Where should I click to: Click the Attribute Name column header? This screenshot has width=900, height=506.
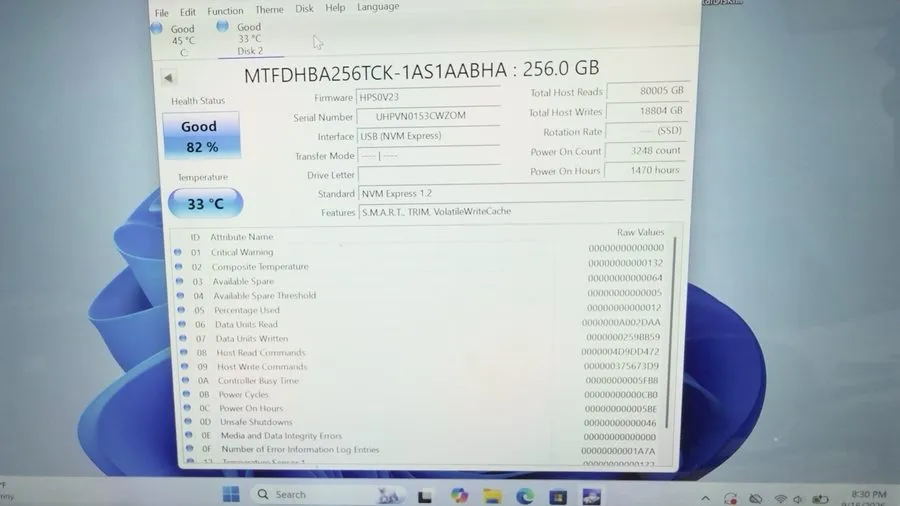(x=242, y=236)
